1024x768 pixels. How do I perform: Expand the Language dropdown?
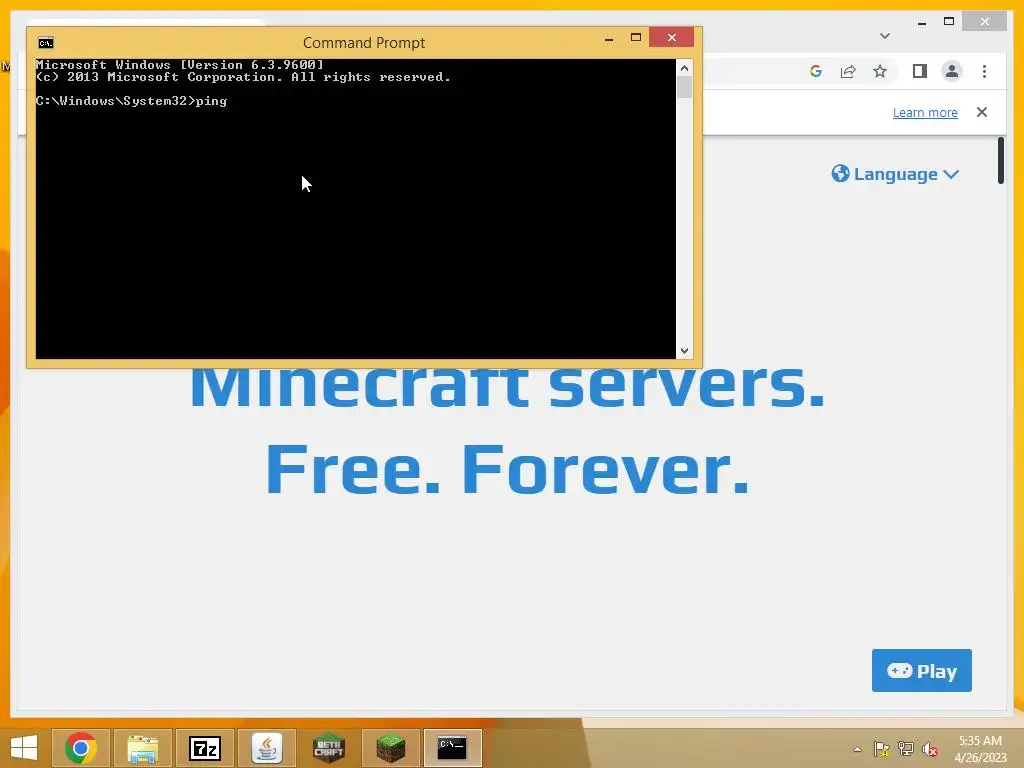(895, 174)
